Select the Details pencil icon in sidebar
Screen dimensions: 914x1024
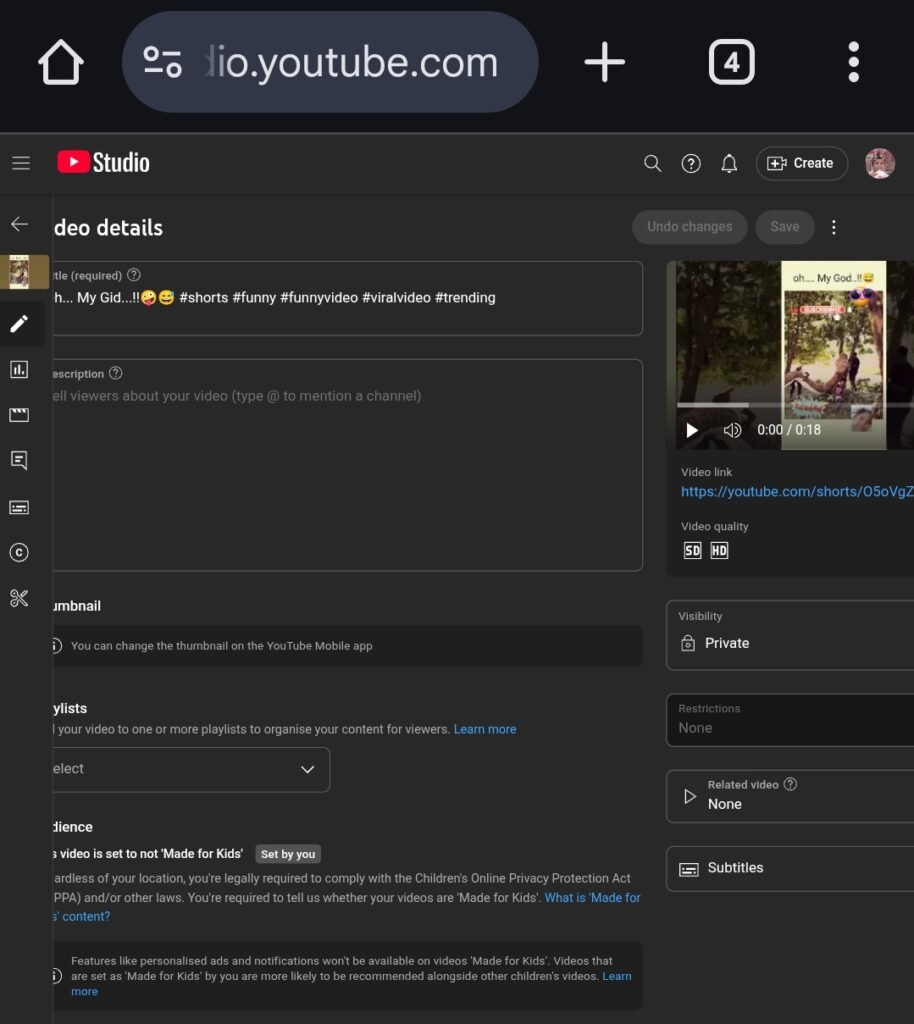coord(20,323)
